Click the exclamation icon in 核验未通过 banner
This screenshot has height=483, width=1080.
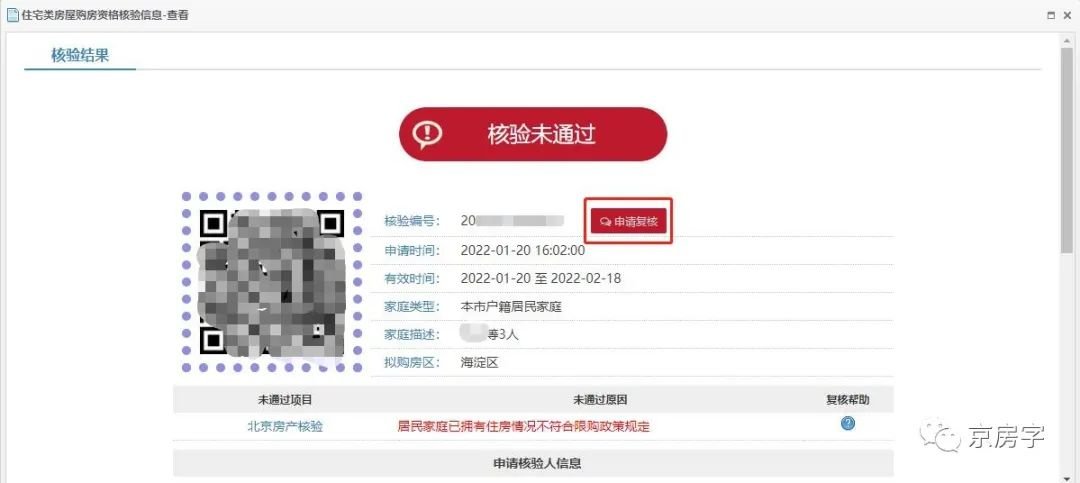[427, 134]
